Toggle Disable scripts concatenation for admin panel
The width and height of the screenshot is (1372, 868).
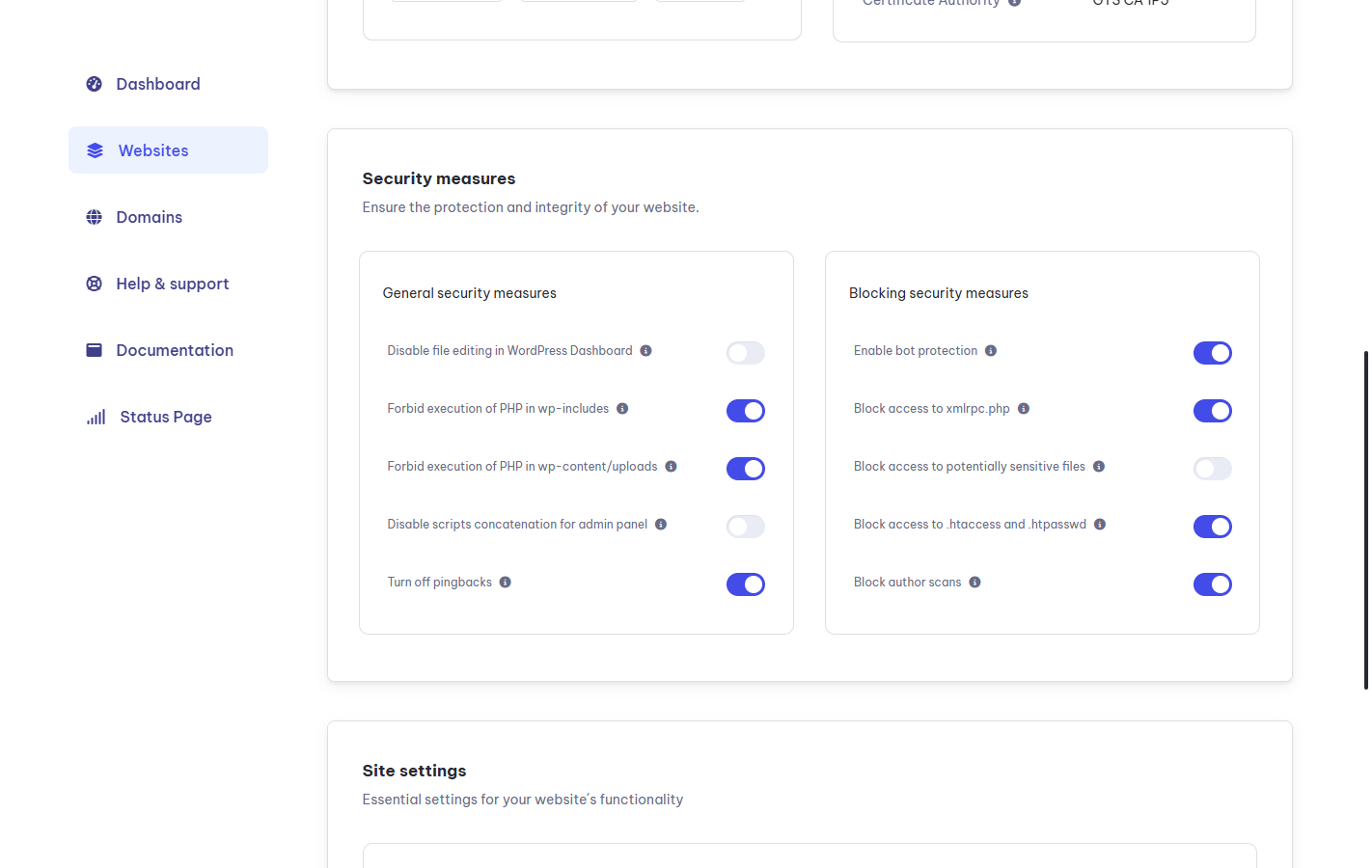click(745, 526)
